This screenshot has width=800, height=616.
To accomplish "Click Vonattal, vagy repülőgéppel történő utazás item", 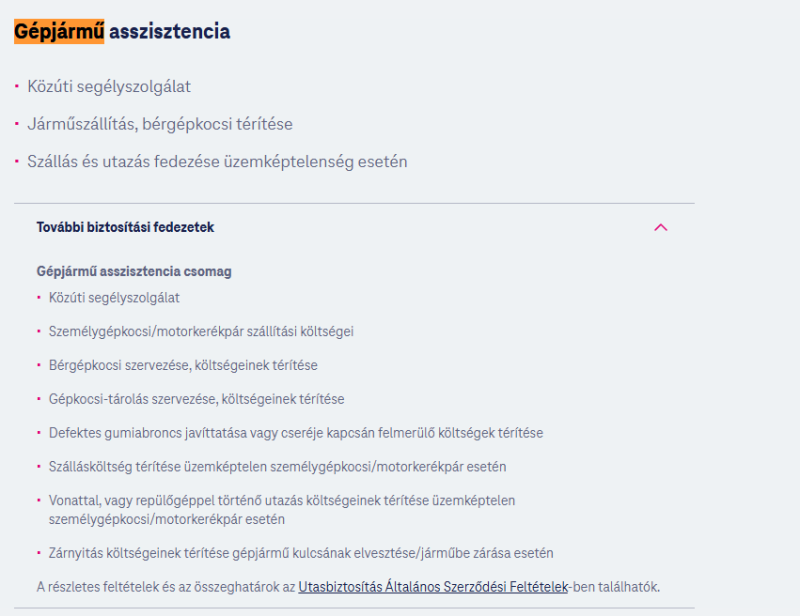I will point(282,510).
